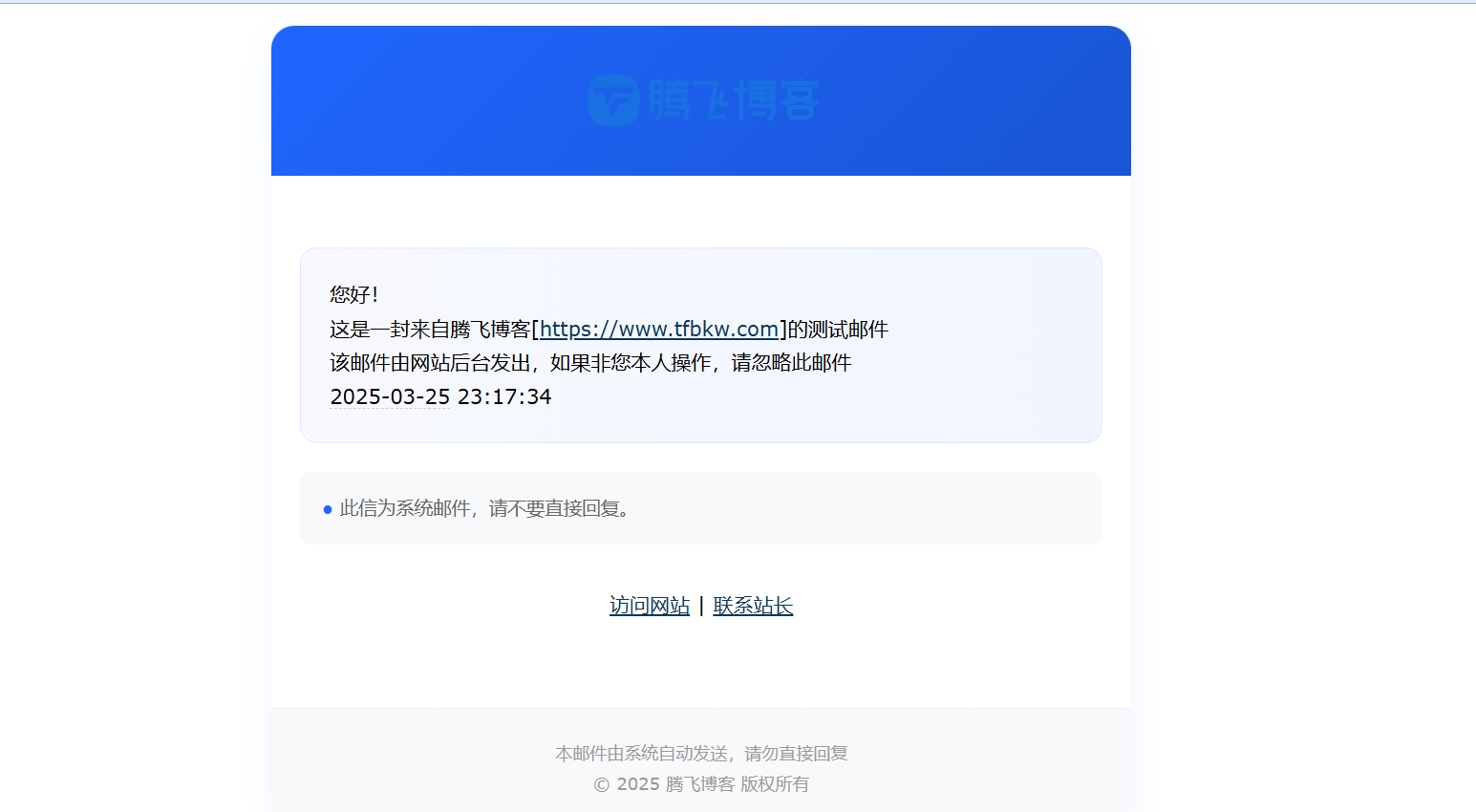Screen dimensions: 1476x812
Task: Click the timestamp 2025-03-25 23:17:34
Action: (440, 396)
